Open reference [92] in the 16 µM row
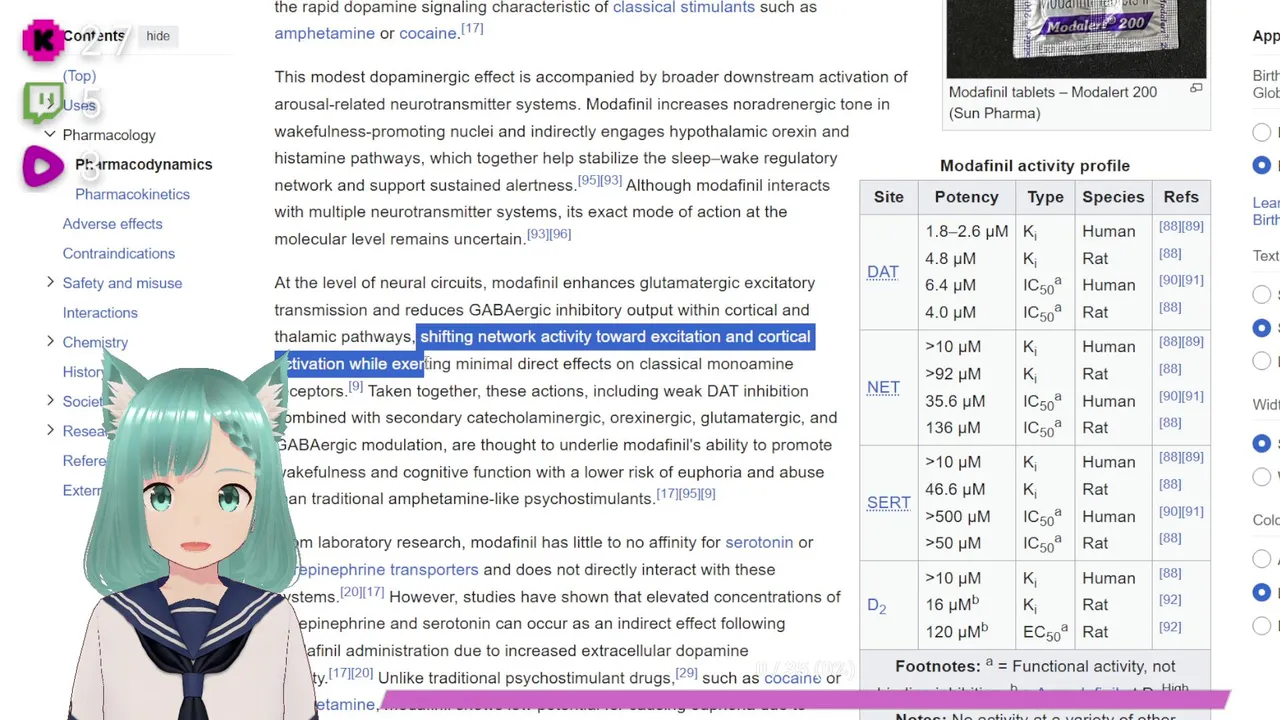1280x720 pixels. coord(1170,600)
